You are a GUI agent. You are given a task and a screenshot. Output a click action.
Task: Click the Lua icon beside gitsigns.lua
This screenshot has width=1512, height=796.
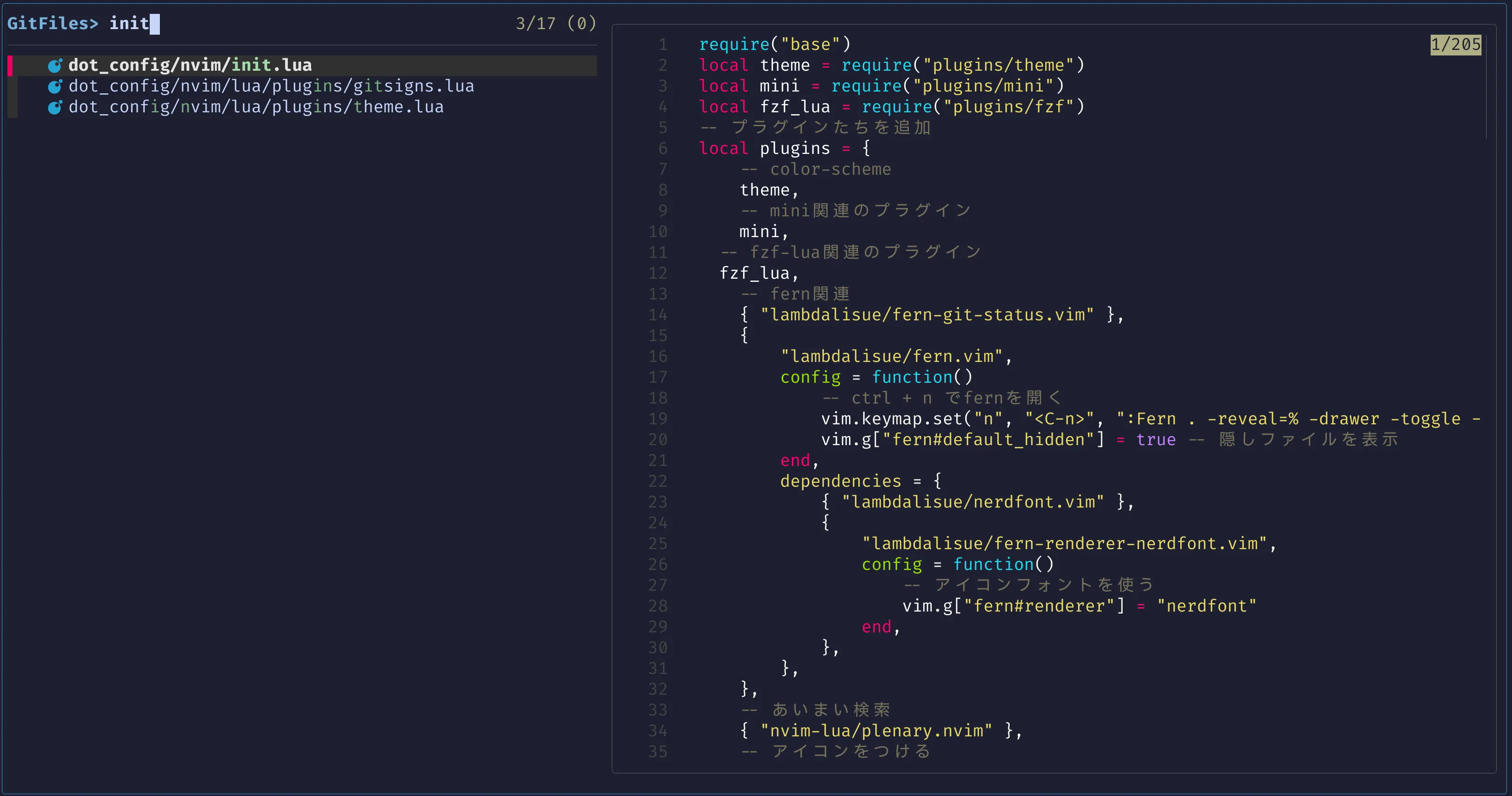(55, 86)
